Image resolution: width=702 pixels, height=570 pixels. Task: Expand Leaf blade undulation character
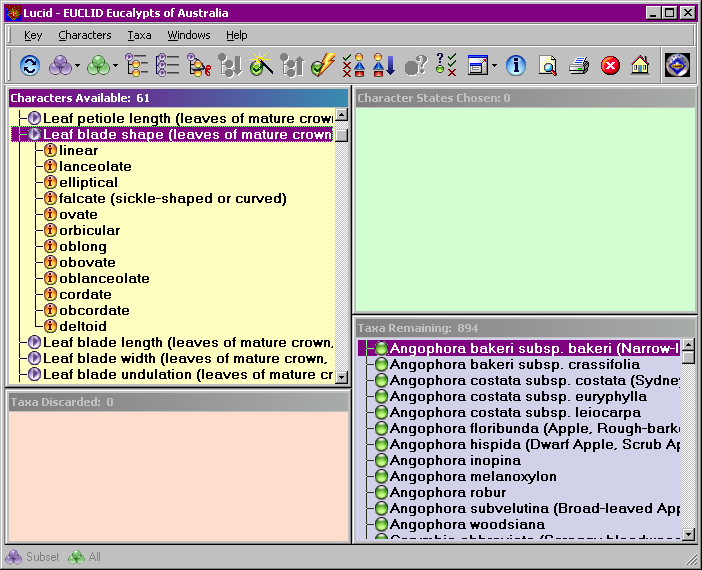point(34,374)
